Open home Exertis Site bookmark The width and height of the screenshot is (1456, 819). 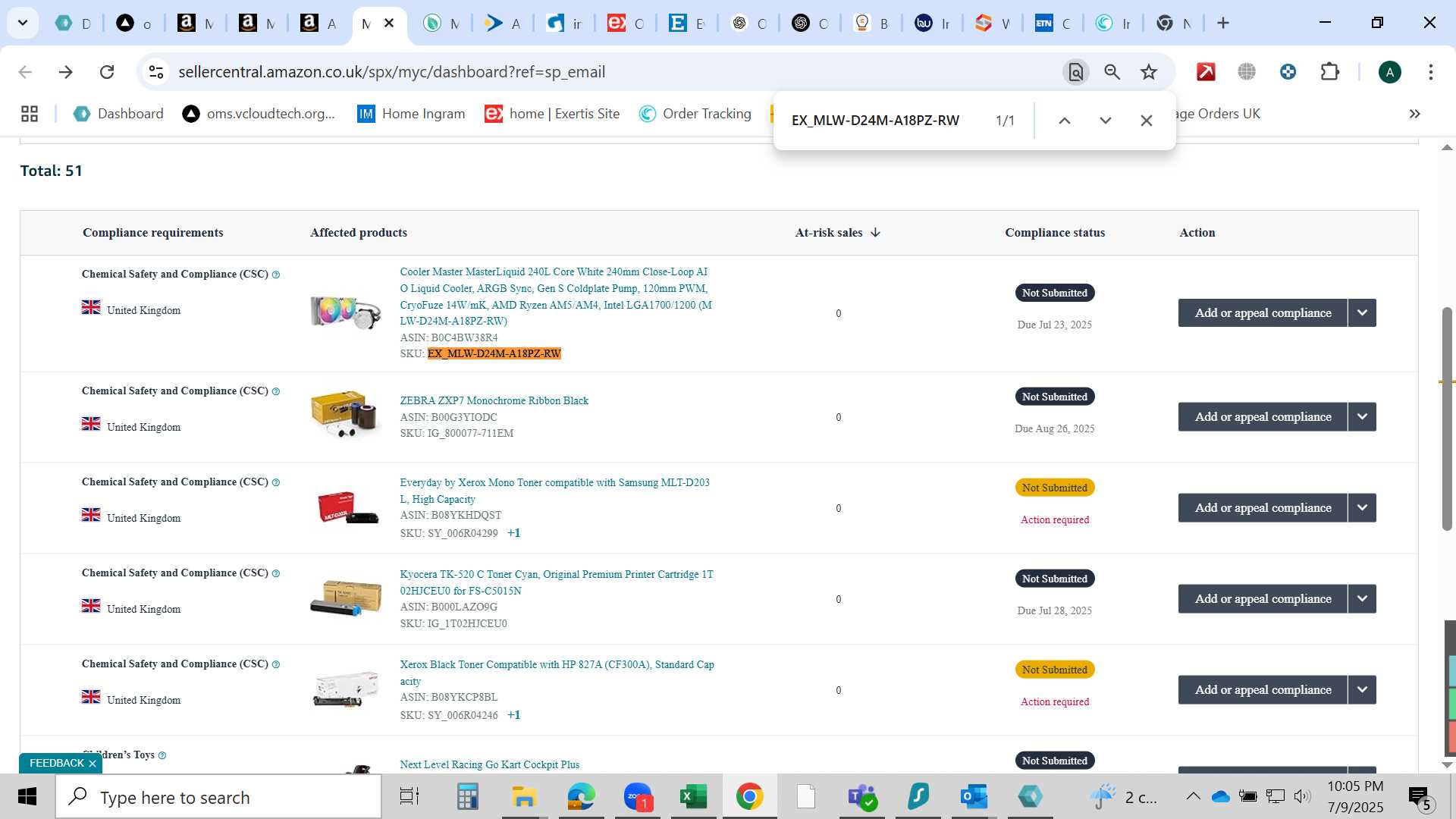click(552, 114)
